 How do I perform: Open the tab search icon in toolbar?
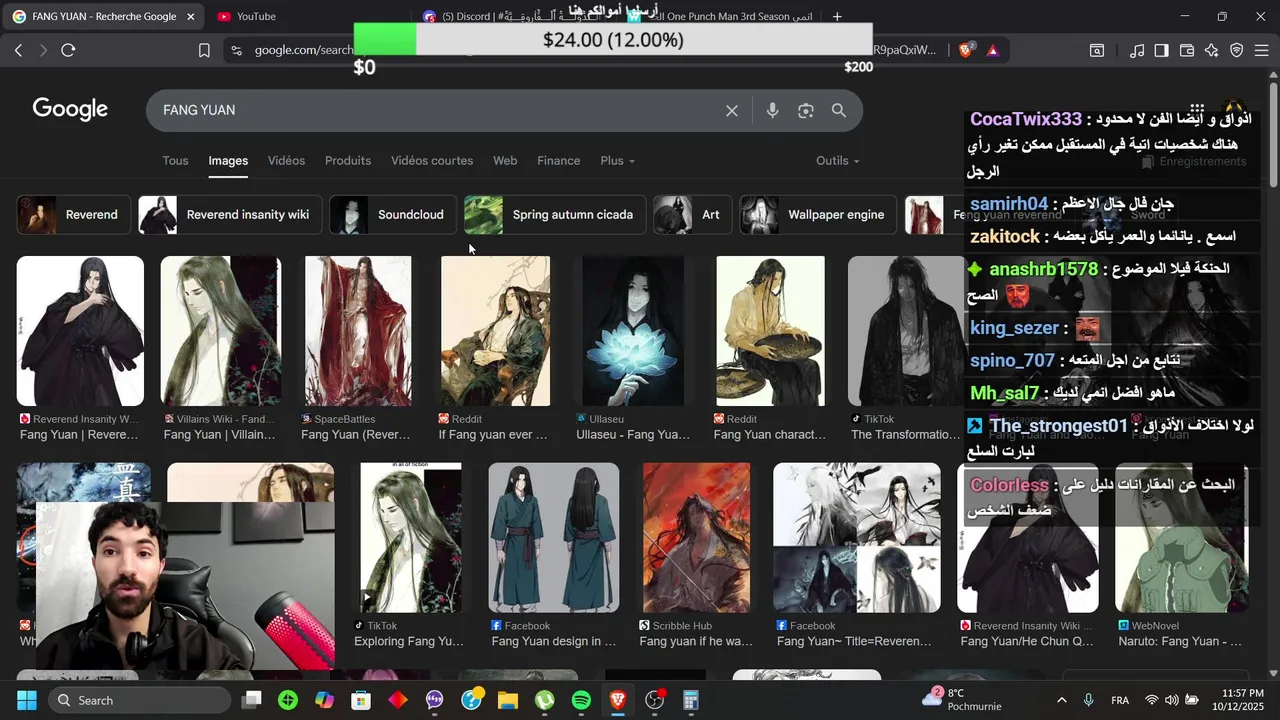click(1097, 50)
